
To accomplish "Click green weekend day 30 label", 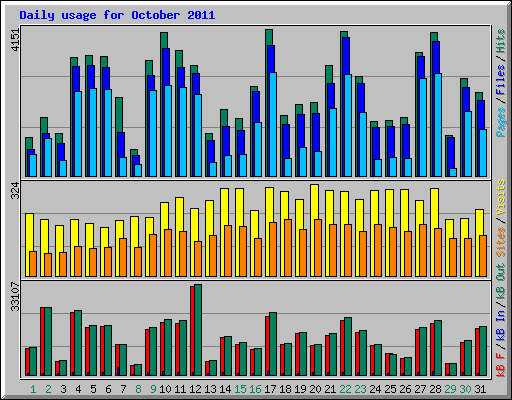I will click(465, 389).
